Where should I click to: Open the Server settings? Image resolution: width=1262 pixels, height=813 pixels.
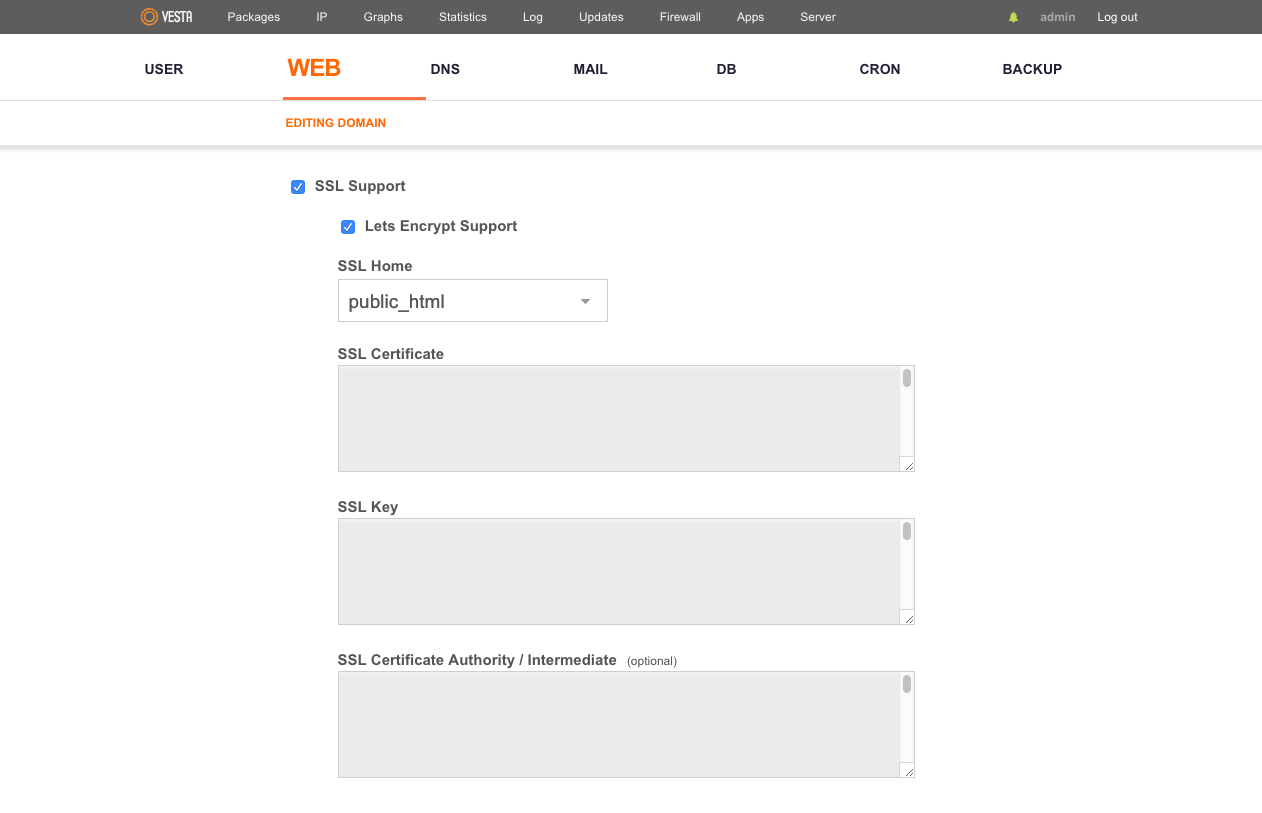[x=818, y=17]
